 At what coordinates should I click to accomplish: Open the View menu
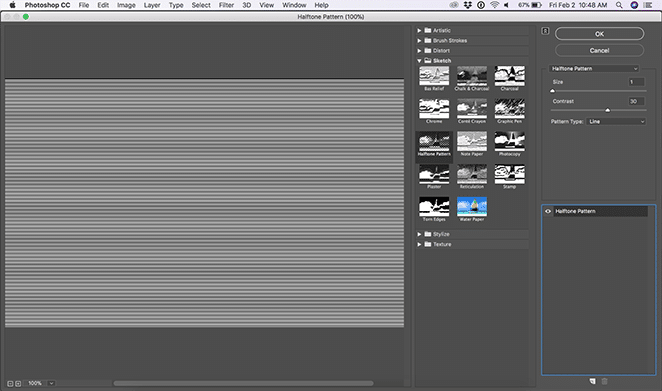(x=266, y=5)
